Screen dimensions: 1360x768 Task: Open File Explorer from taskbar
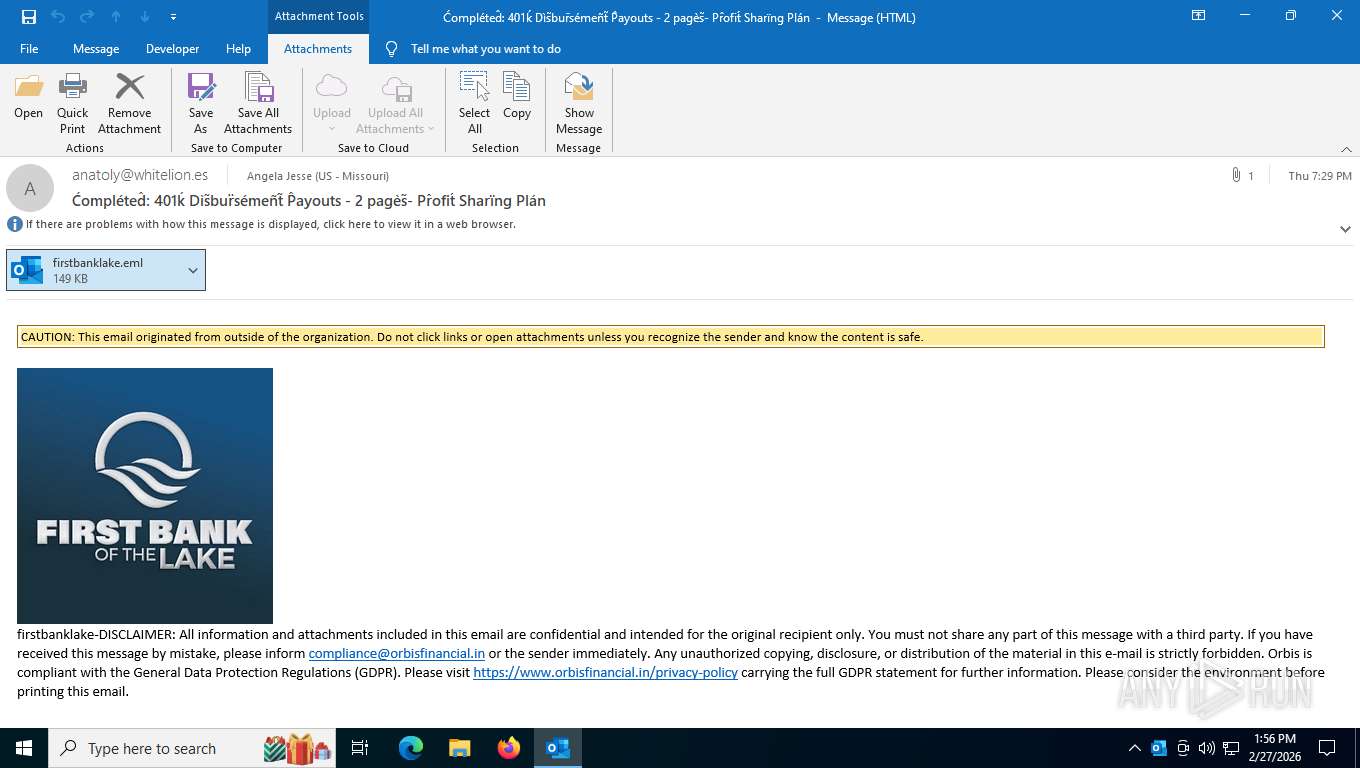(459, 748)
